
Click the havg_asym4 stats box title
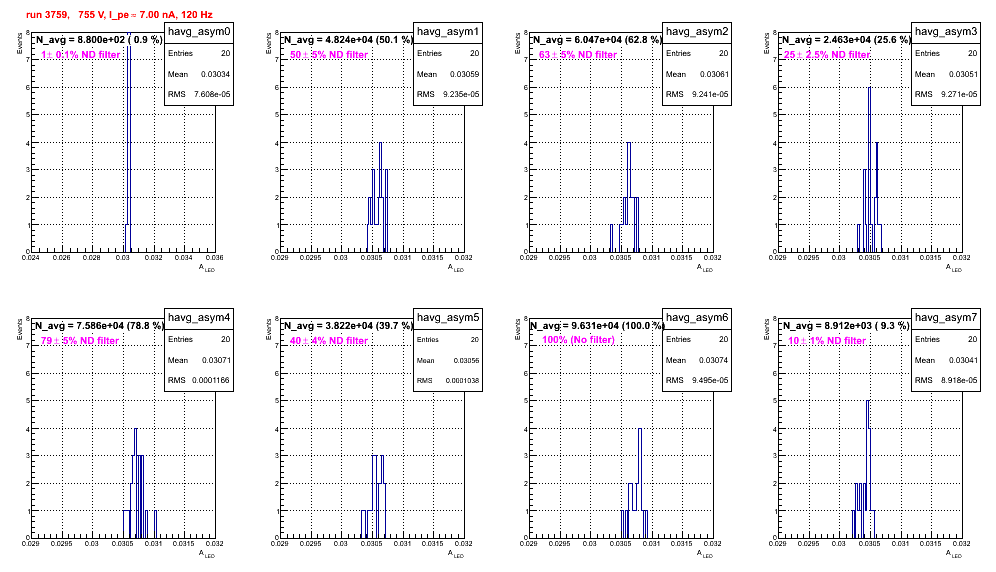pos(199,317)
